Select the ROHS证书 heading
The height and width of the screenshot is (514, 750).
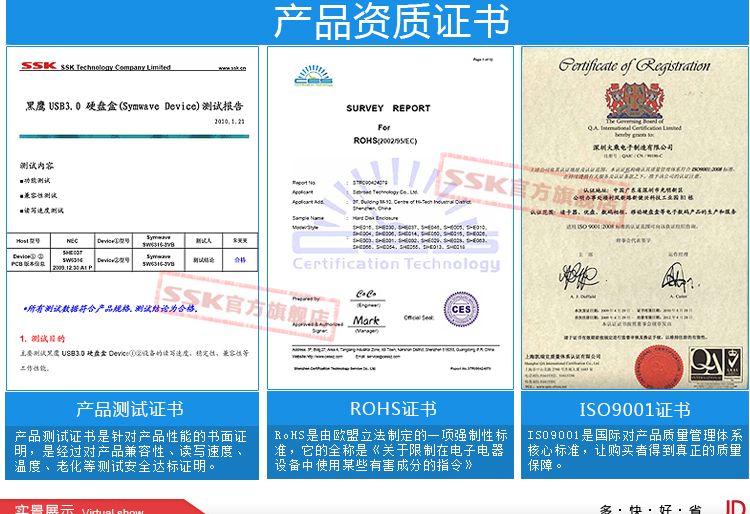(x=393, y=409)
